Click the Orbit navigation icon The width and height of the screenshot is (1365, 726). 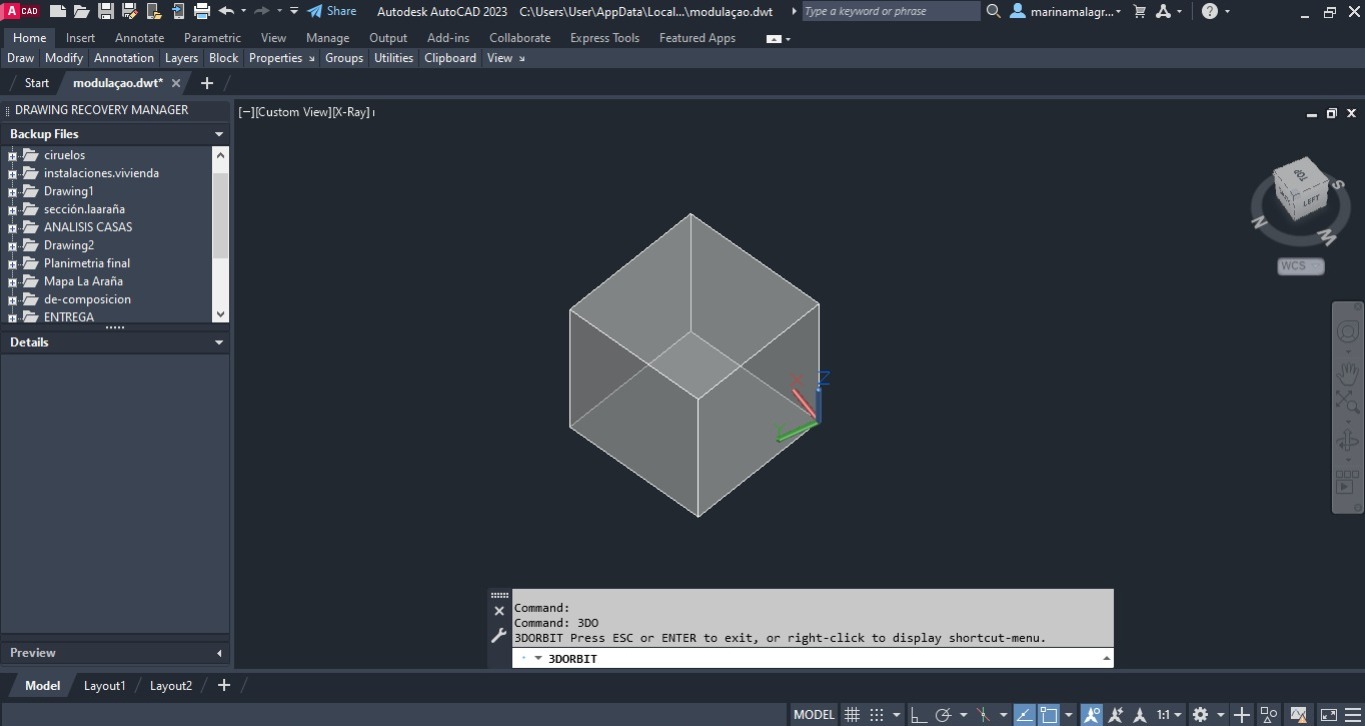point(1347,441)
